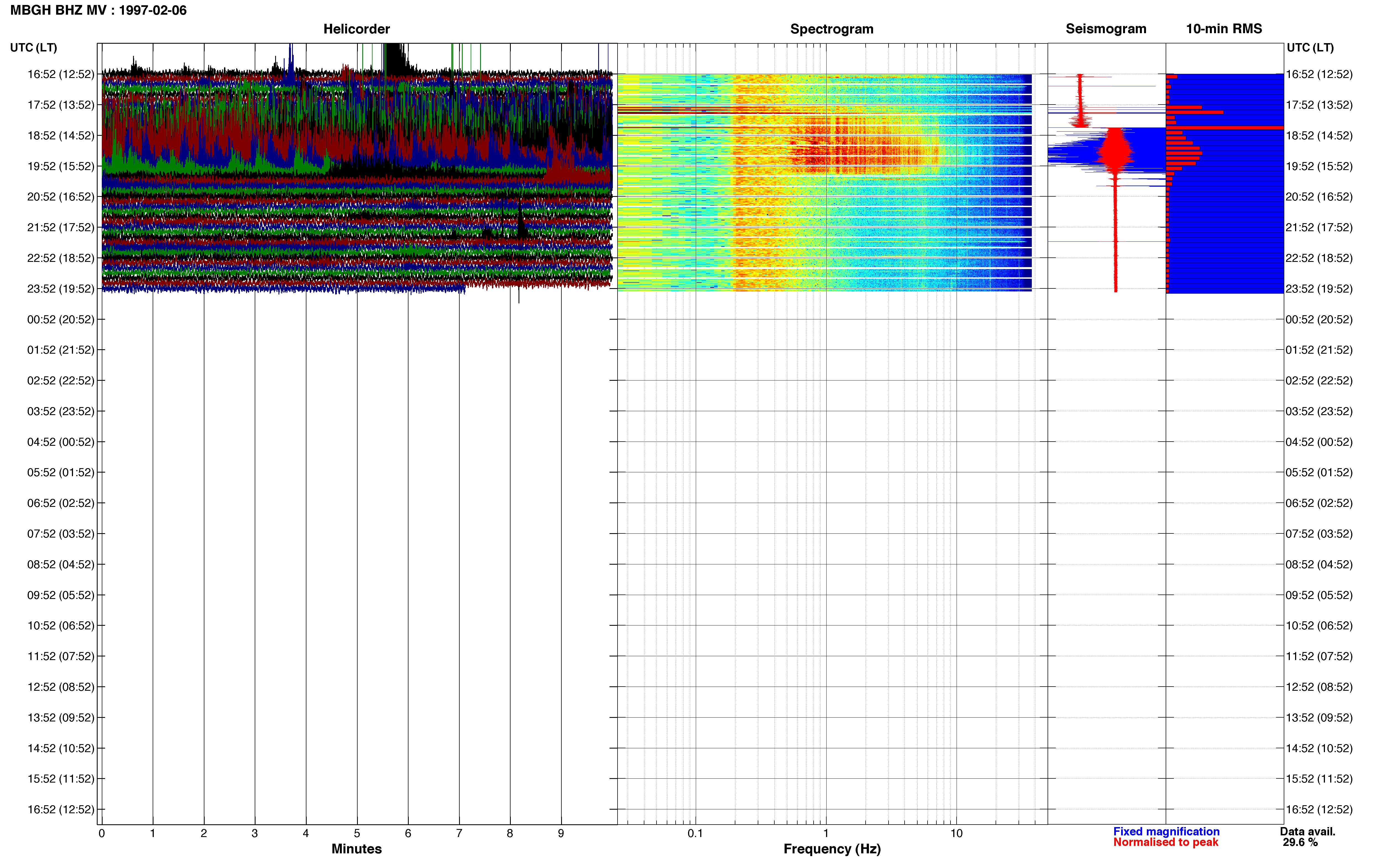
Task: Click the 0.1 frequency tick label
Action: 695,833
